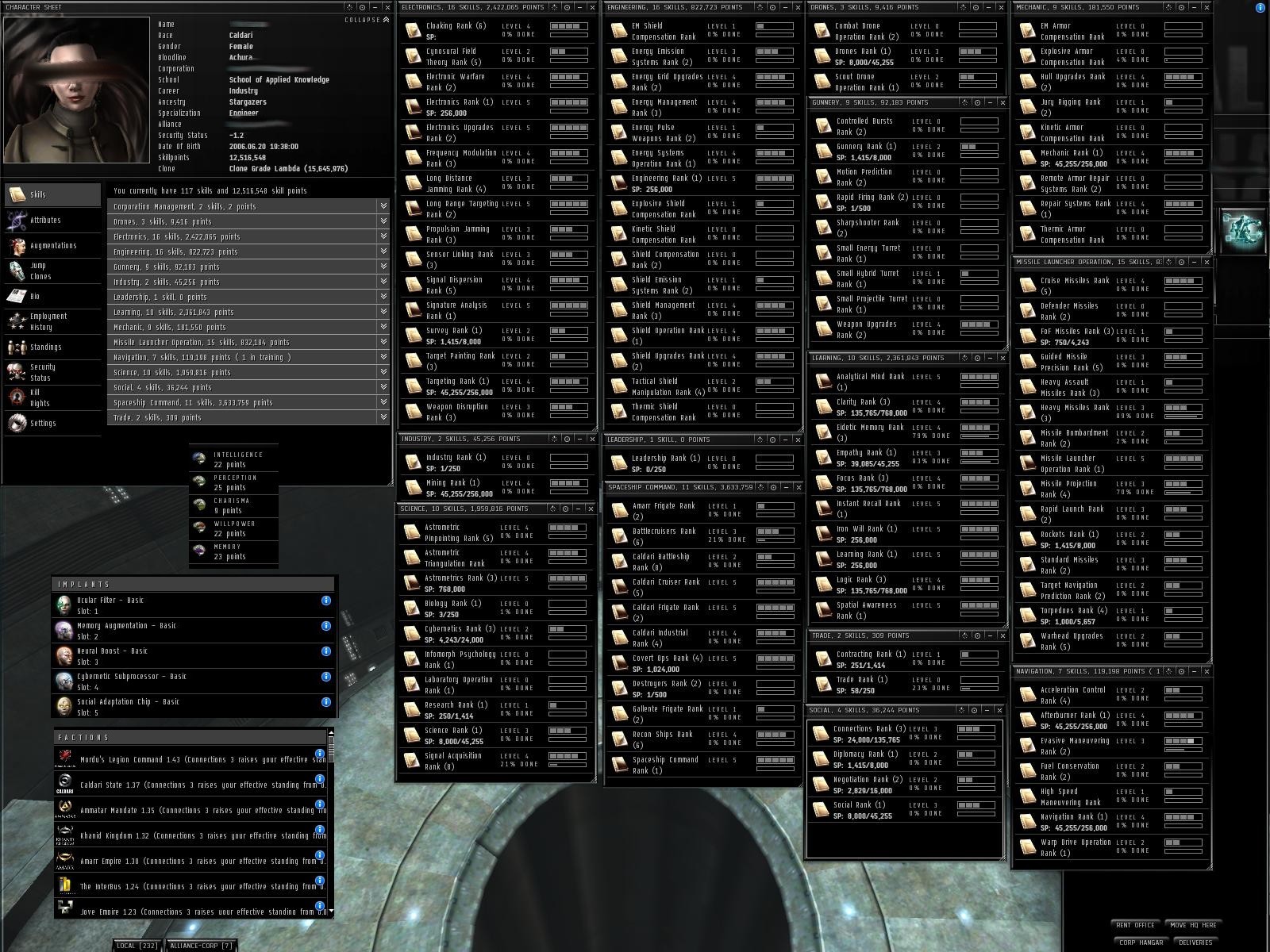This screenshot has width=1270, height=952.
Task: Expand the Electronics skill group chevron
Action: point(384,236)
